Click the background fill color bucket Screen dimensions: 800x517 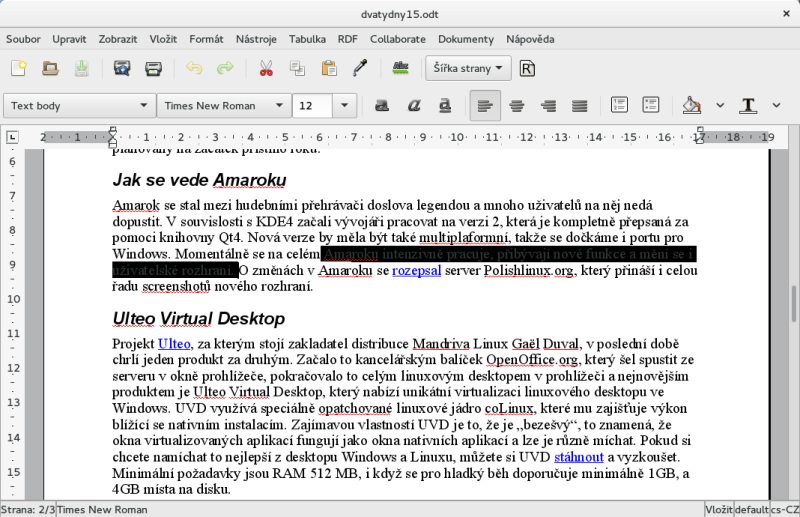tap(691, 105)
